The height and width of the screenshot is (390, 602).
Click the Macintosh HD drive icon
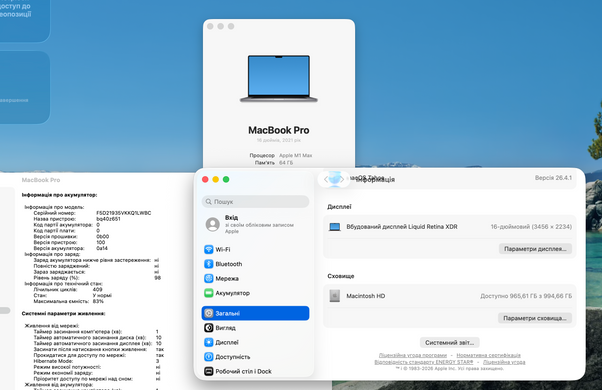click(335, 296)
